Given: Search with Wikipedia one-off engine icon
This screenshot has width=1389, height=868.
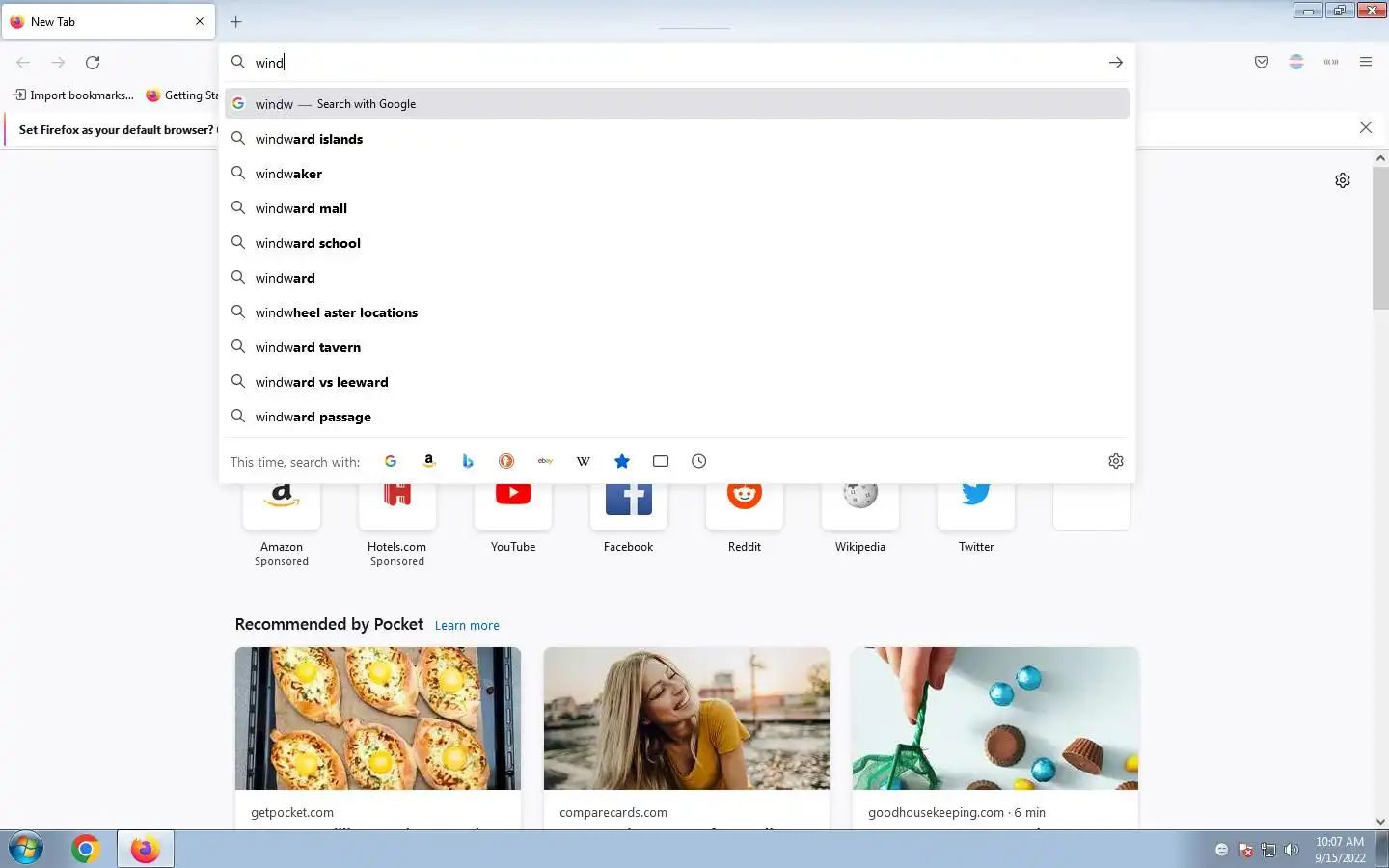Looking at the screenshot, I should tap(584, 461).
